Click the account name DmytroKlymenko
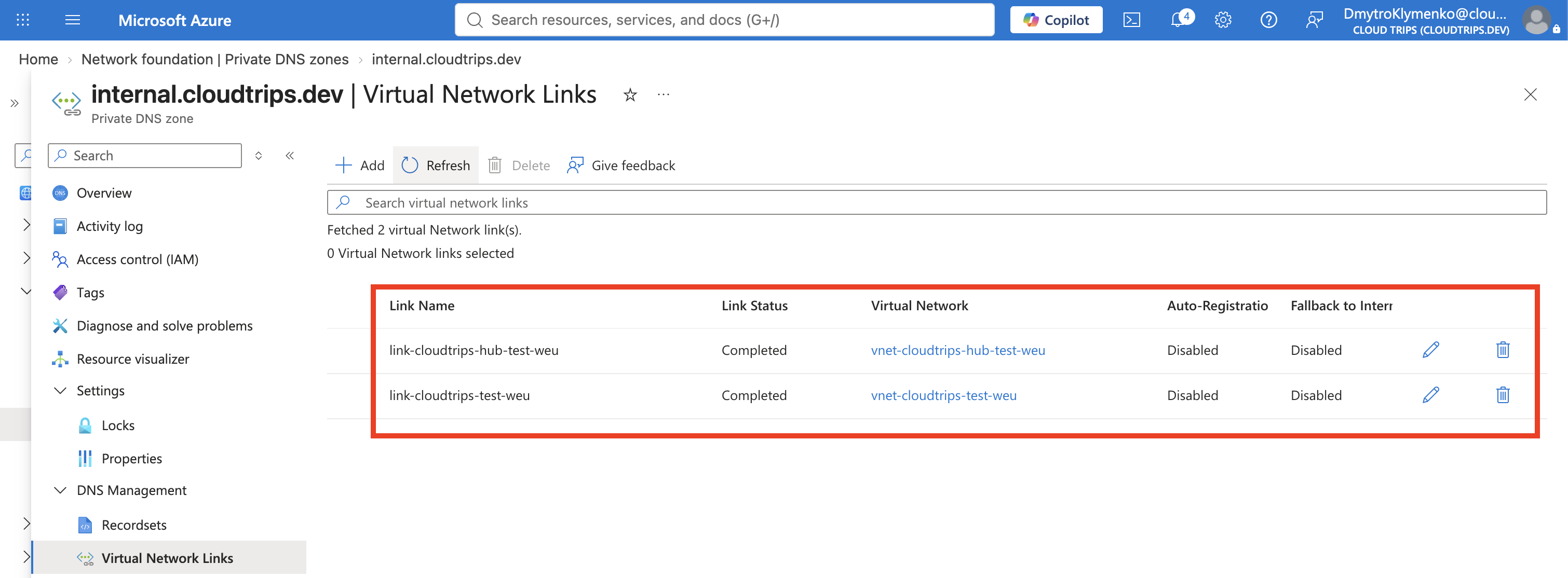Viewport: 1568px width, 578px height. 1425,13
